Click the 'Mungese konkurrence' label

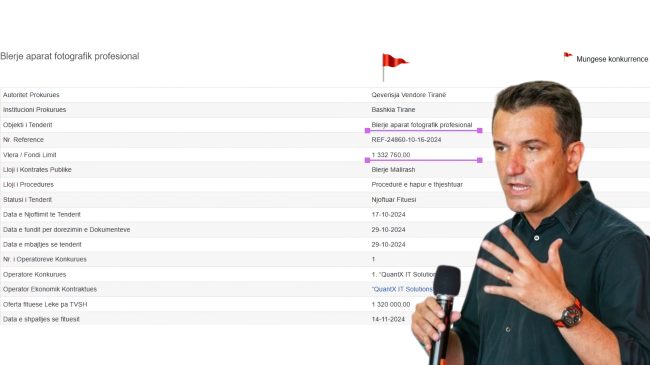pyautogui.click(x=612, y=59)
